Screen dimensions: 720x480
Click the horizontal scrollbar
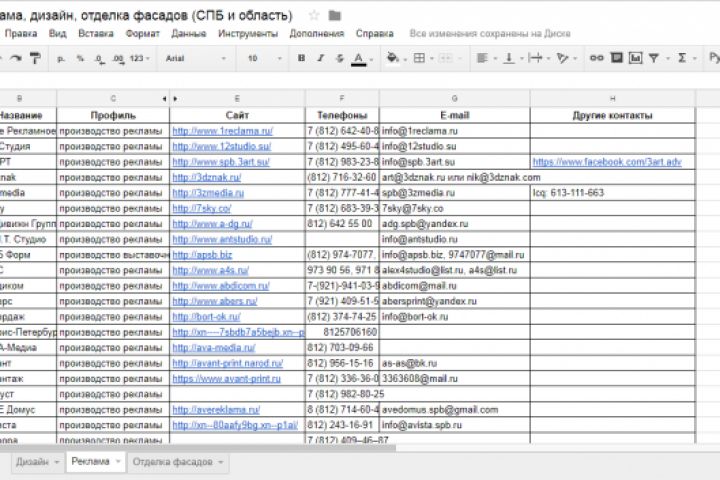click(x=197, y=448)
